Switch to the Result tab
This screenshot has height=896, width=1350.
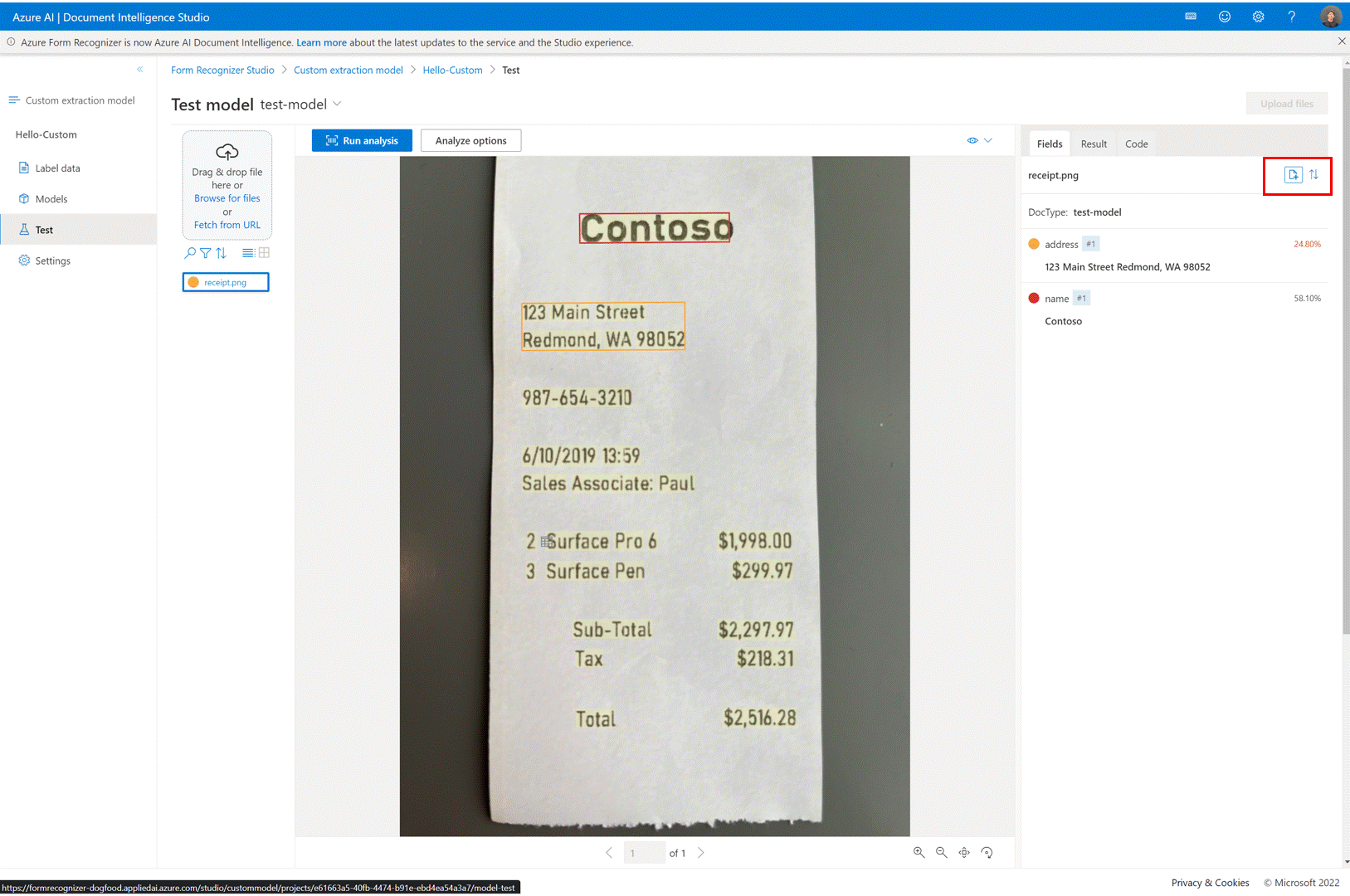[x=1094, y=143]
